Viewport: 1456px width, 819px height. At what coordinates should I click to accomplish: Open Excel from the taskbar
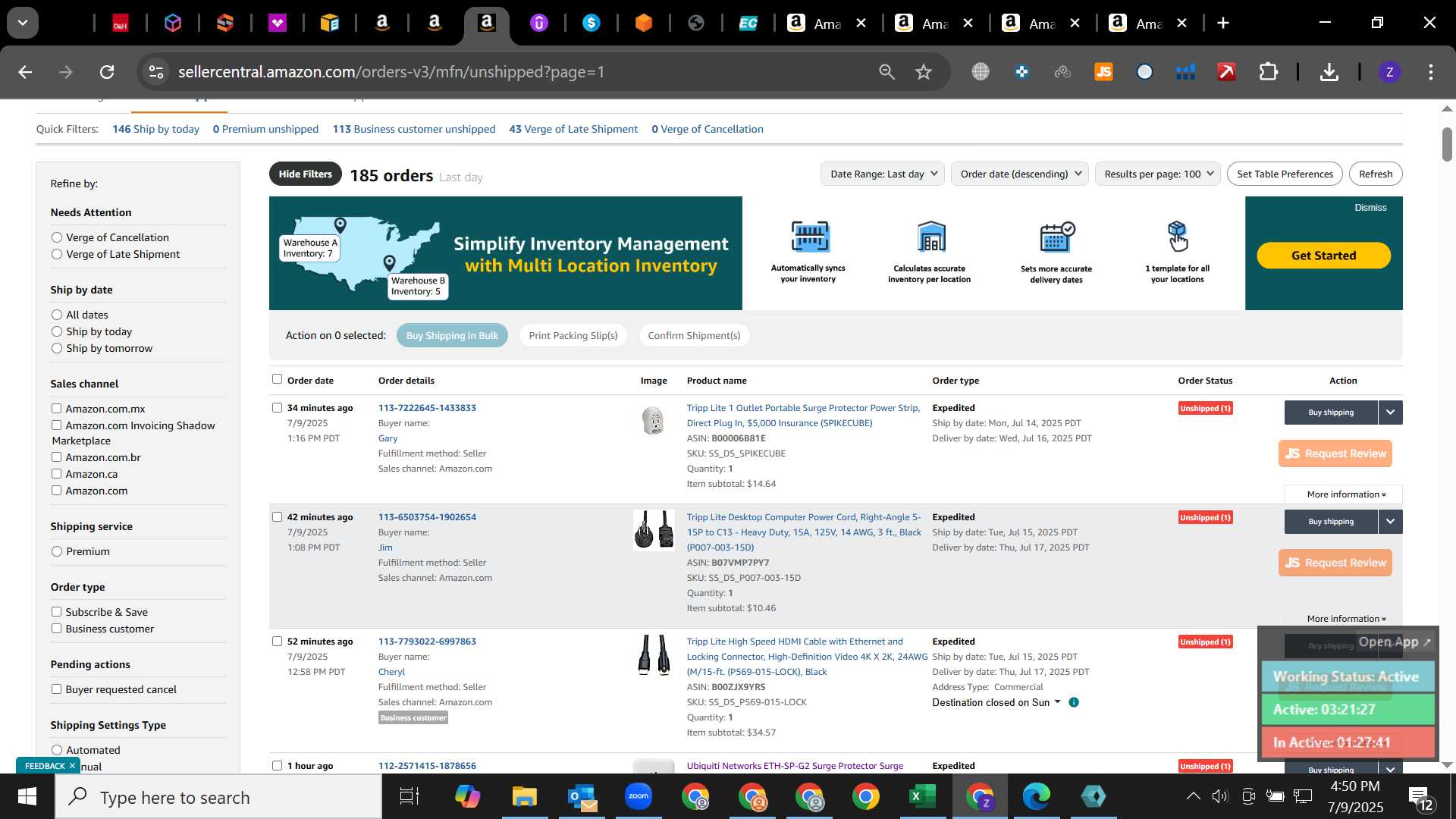922,797
